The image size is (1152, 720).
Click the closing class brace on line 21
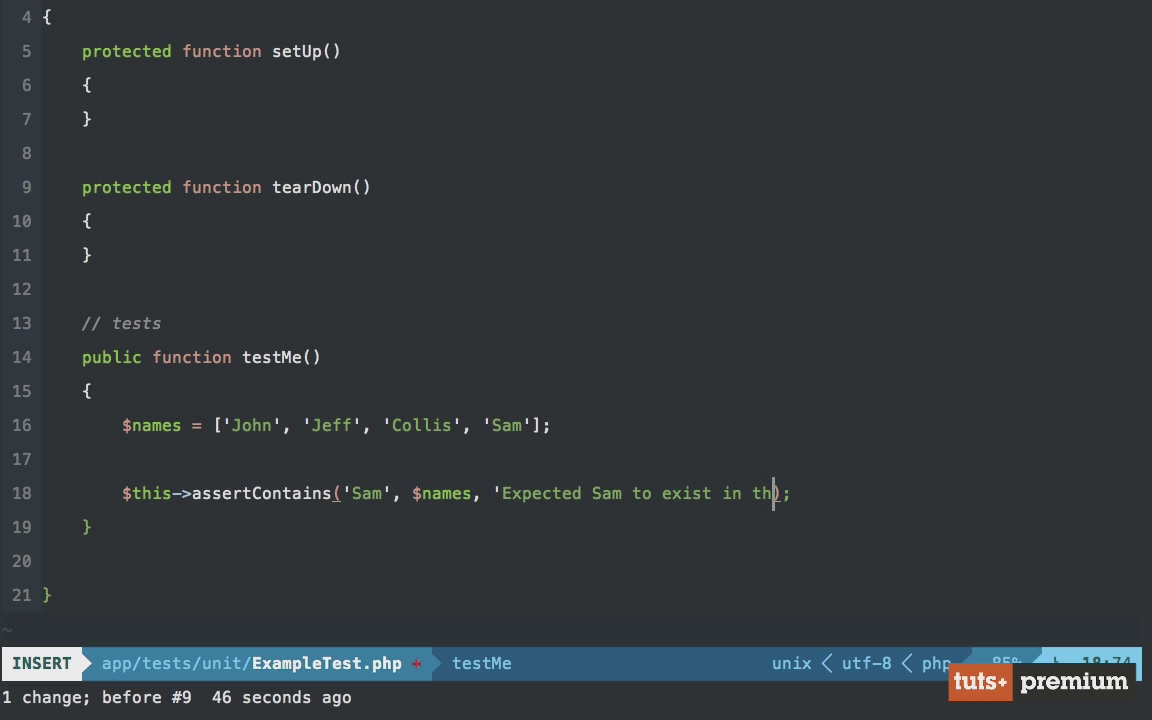[47, 595]
